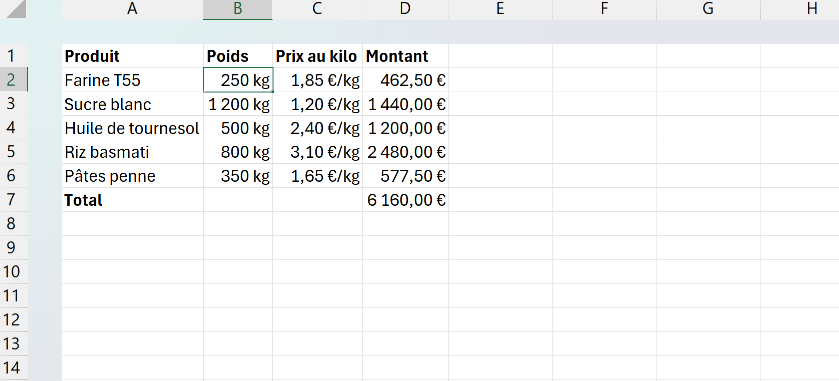Select column E header
Image resolution: width=839 pixels, height=381 pixels.
(500, 9)
